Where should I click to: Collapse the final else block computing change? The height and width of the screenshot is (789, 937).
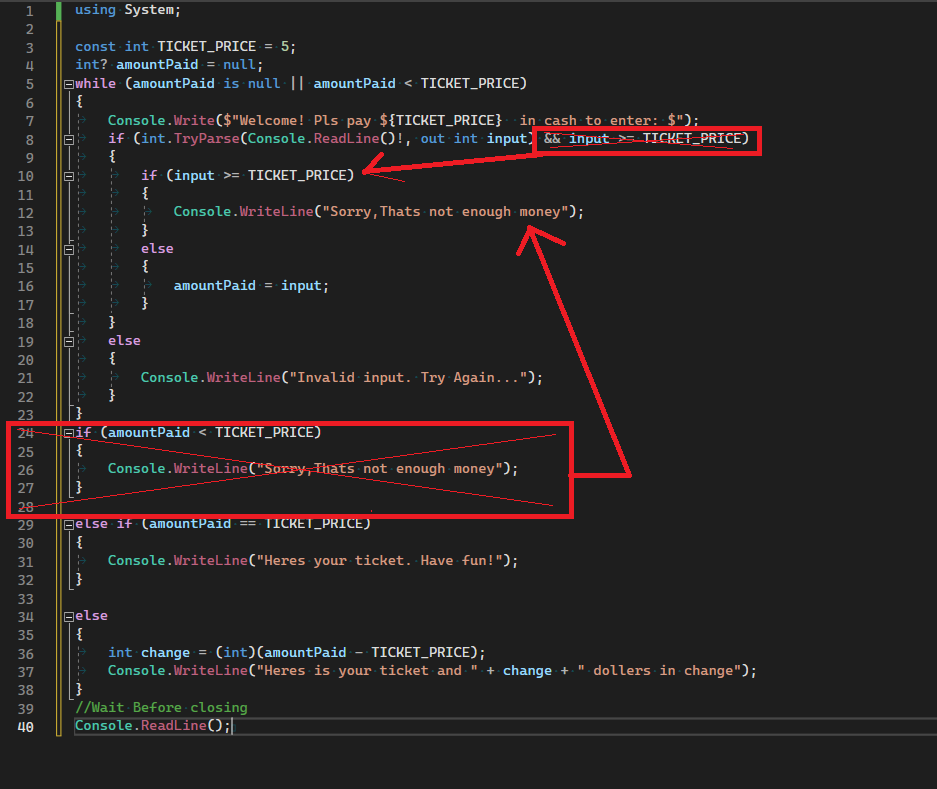68,615
